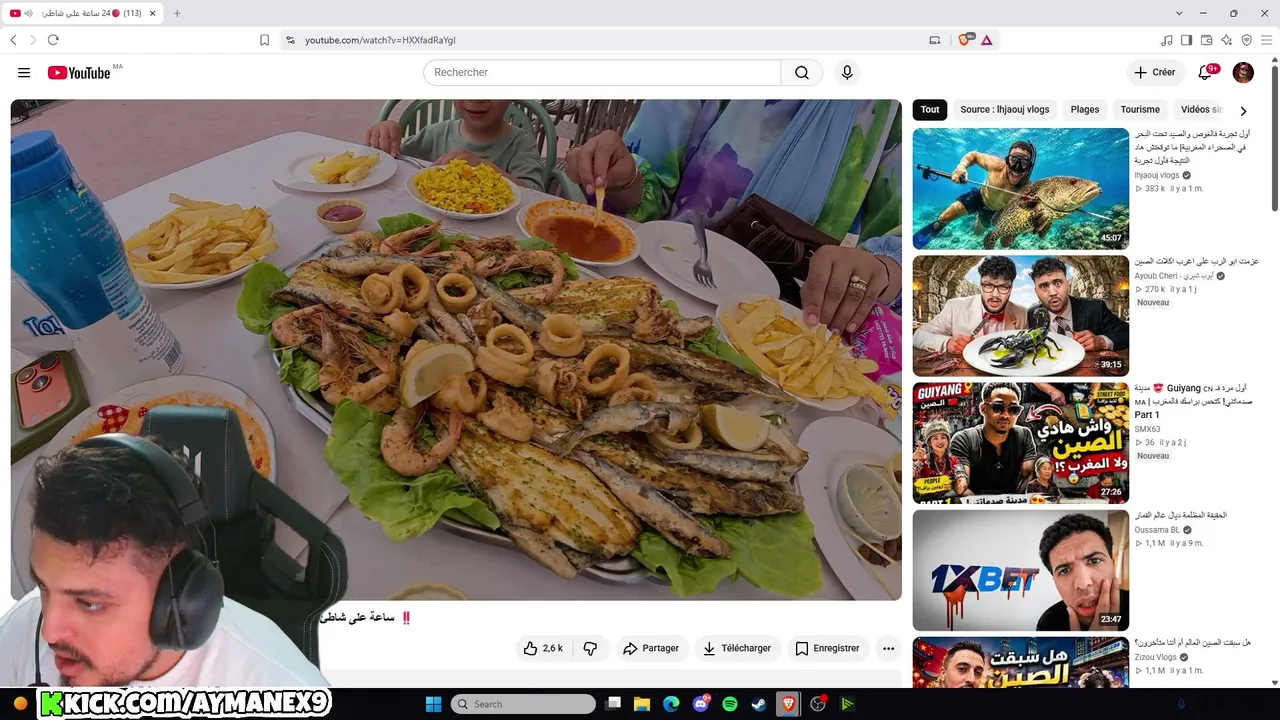Screen dimensions: 1280x720
Task: Open the "Oussama BL" channel link
Action: 1157,530
